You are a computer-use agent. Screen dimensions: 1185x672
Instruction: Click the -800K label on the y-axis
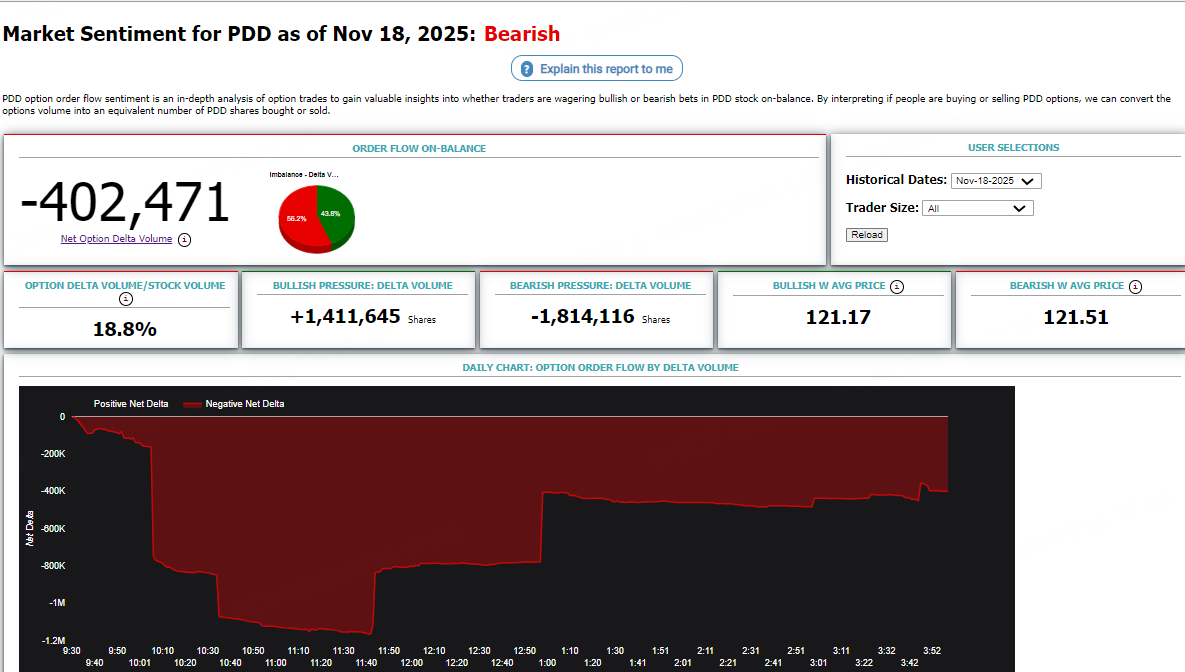pyautogui.click(x=54, y=565)
